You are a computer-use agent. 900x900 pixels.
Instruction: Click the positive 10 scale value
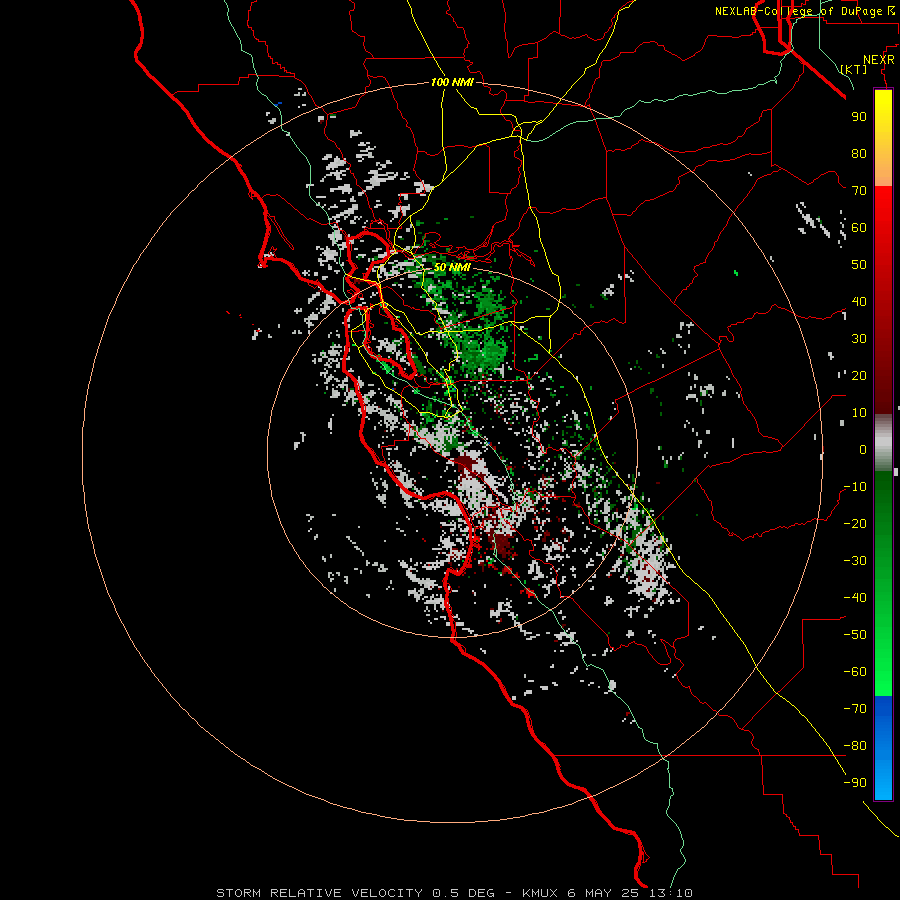pyautogui.click(x=859, y=413)
